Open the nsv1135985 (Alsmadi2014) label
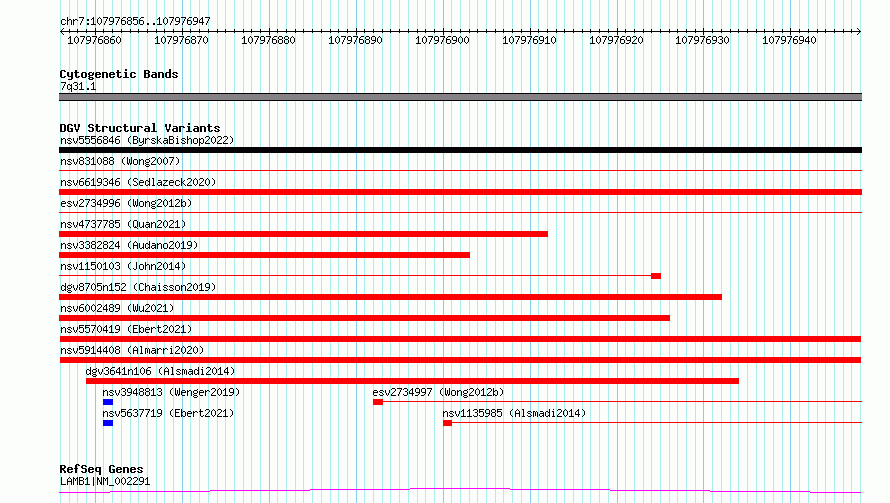The height and width of the screenshot is (503, 890). (x=514, y=413)
